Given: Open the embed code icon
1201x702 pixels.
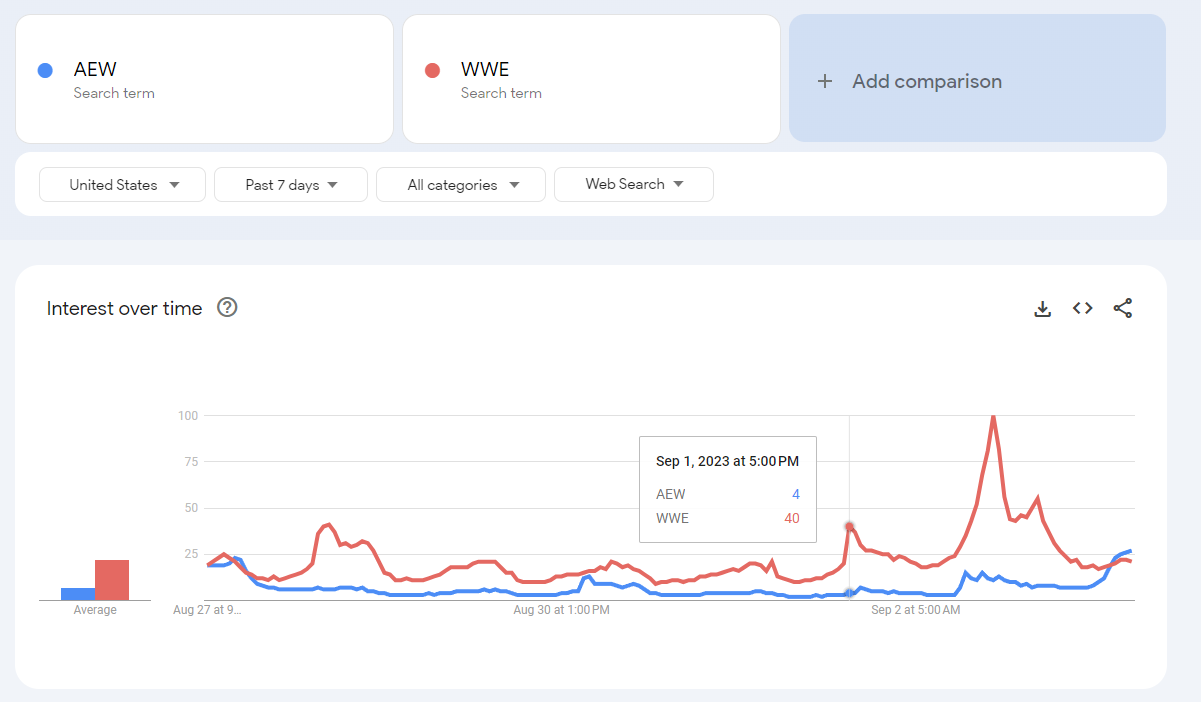Looking at the screenshot, I should coord(1082,309).
